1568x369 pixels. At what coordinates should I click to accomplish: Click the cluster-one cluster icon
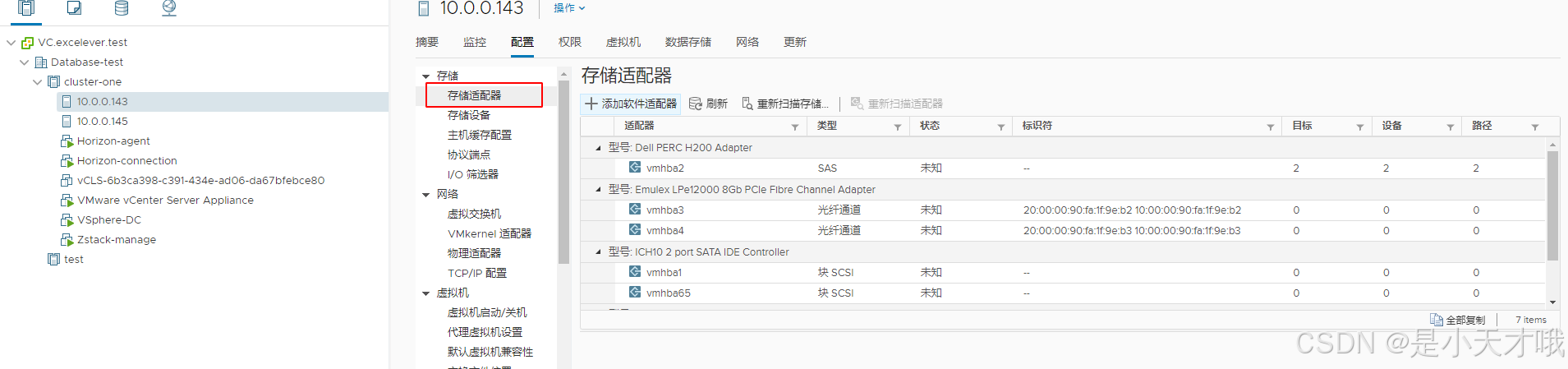tap(54, 82)
